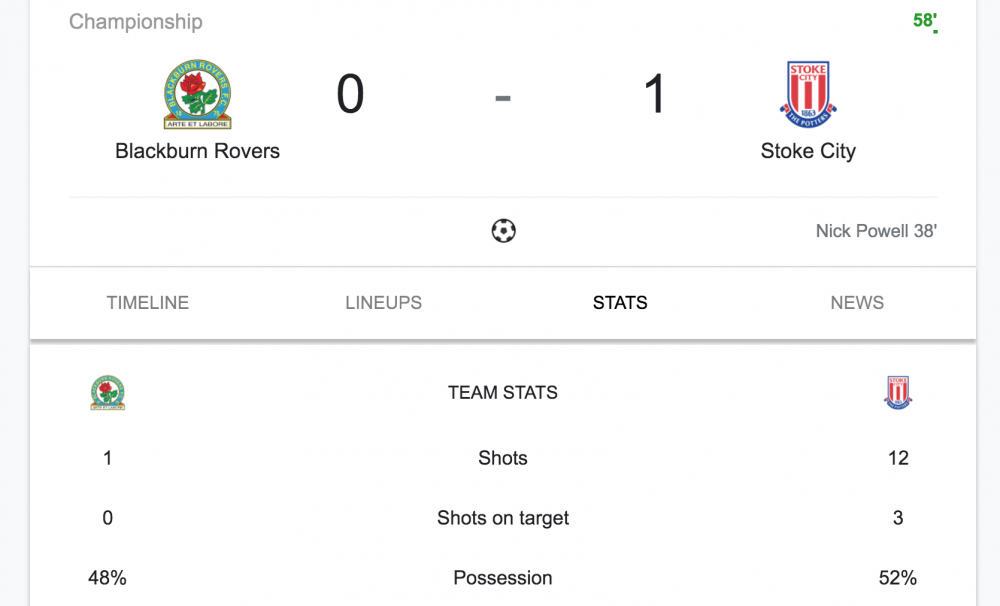Click the large Blackburn Rovers crest
The width and height of the screenshot is (1000, 606).
197,95
